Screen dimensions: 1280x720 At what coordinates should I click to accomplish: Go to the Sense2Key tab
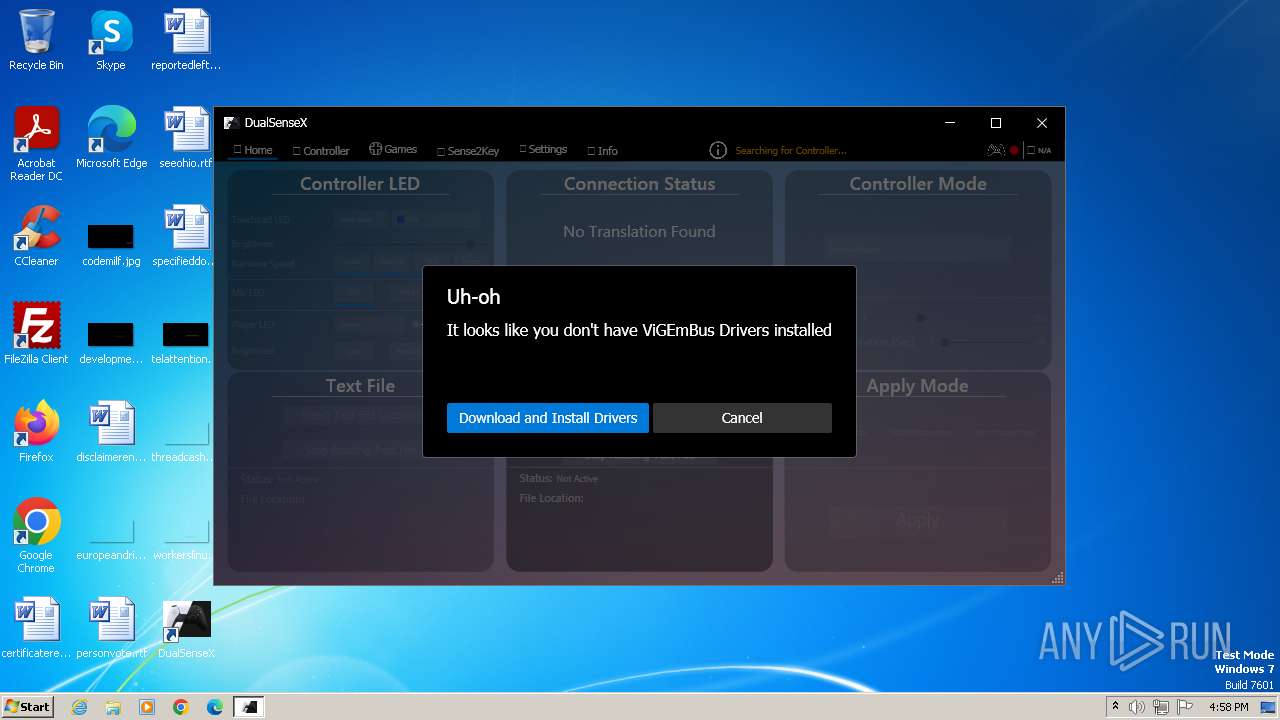(468, 151)
